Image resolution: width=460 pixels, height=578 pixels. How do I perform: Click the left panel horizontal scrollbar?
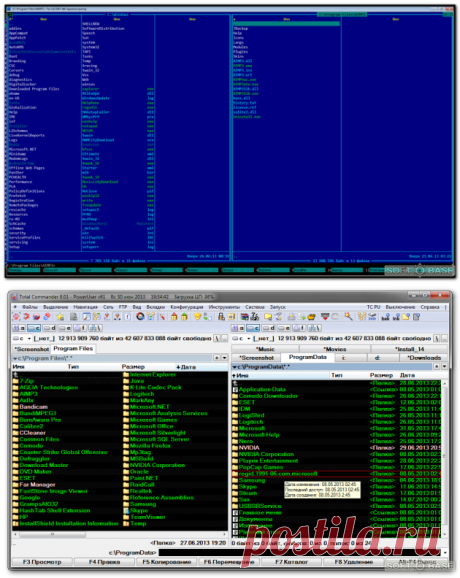coord(119,534)
